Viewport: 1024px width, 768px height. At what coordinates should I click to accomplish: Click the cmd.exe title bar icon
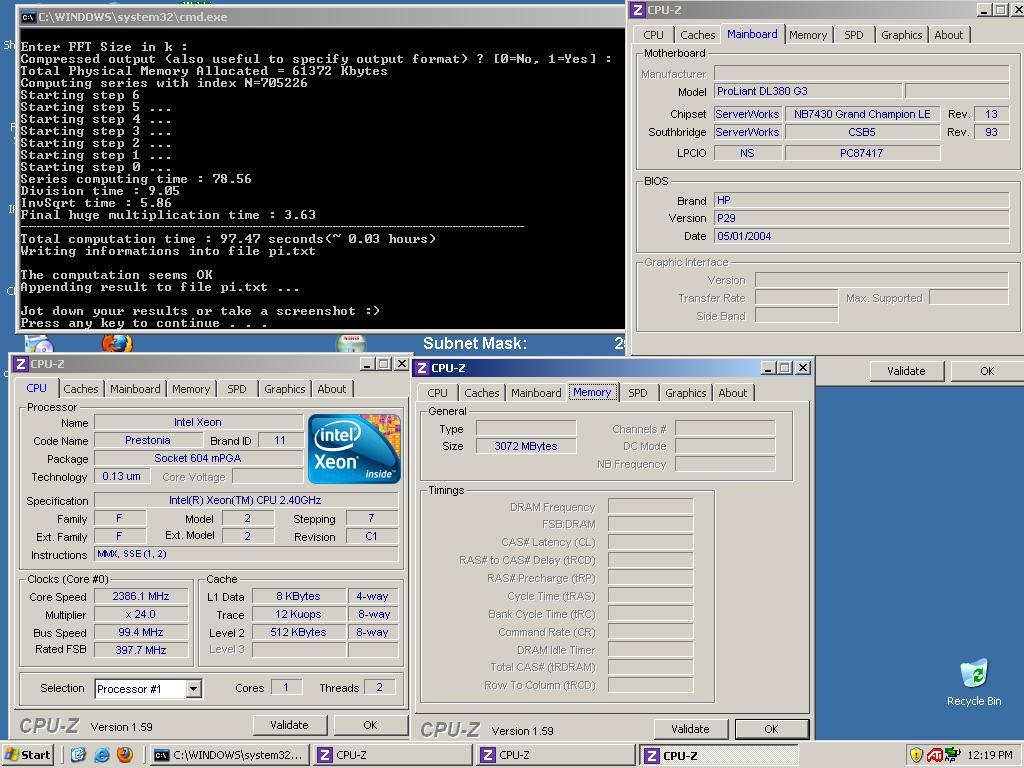pos(28,17)
